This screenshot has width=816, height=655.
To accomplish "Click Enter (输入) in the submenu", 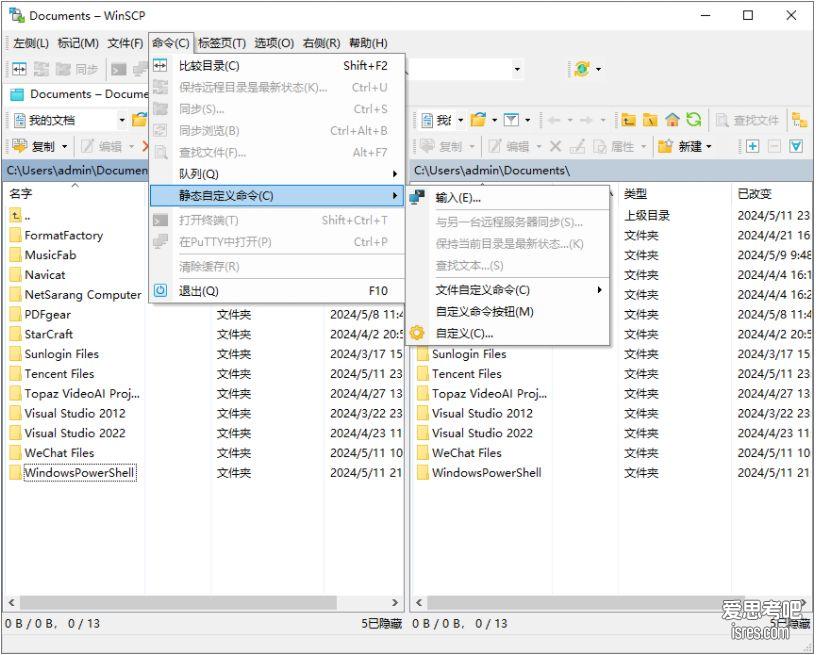I will point(508,198).
